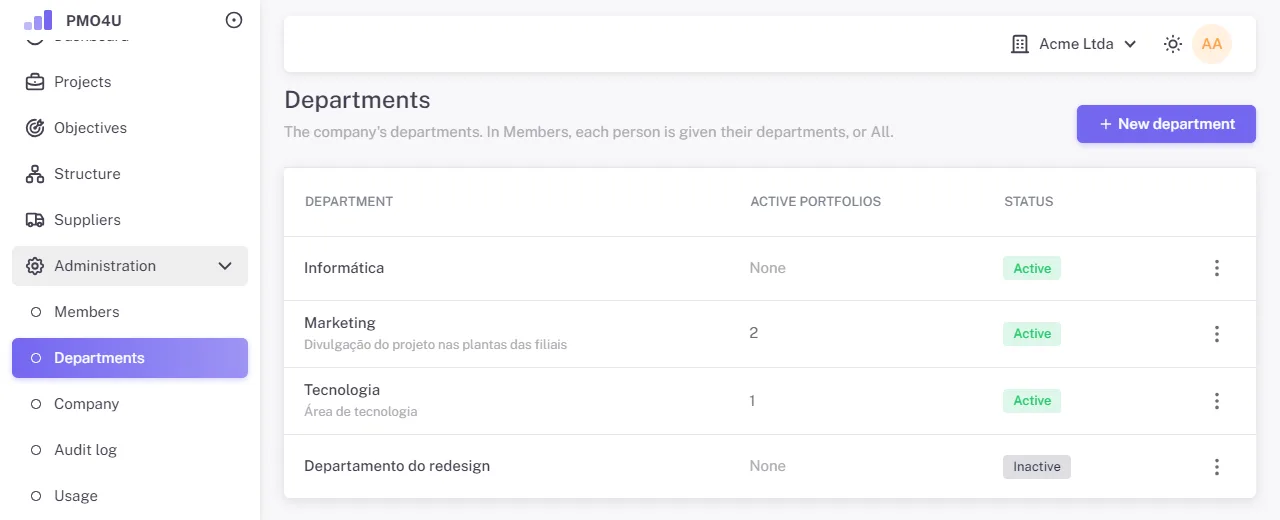Click the Administration gear icon

pos(35,266)
